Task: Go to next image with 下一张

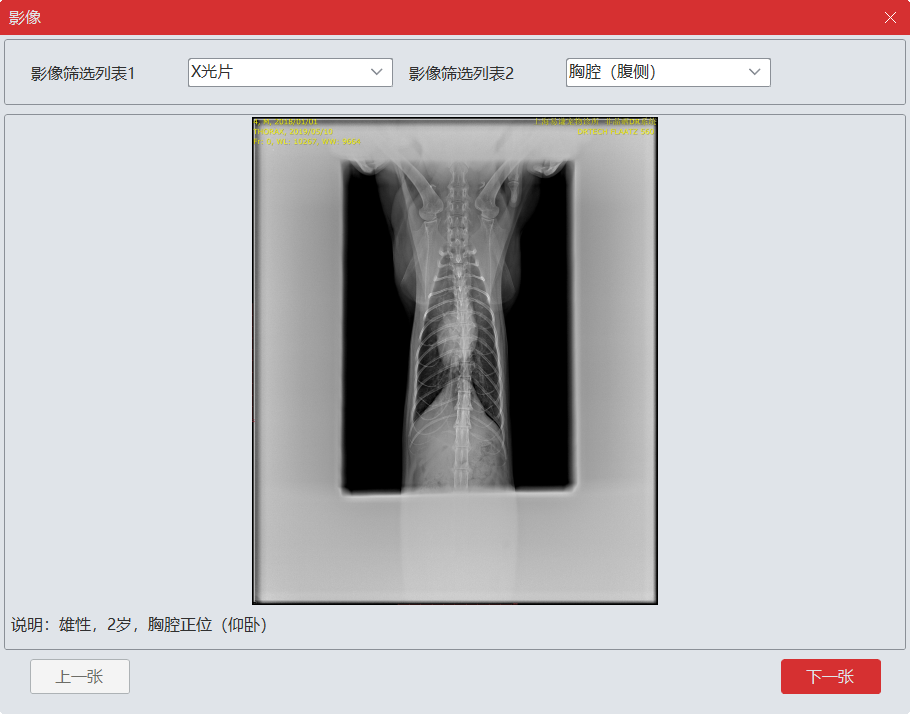Action: [x=830, y=677]
